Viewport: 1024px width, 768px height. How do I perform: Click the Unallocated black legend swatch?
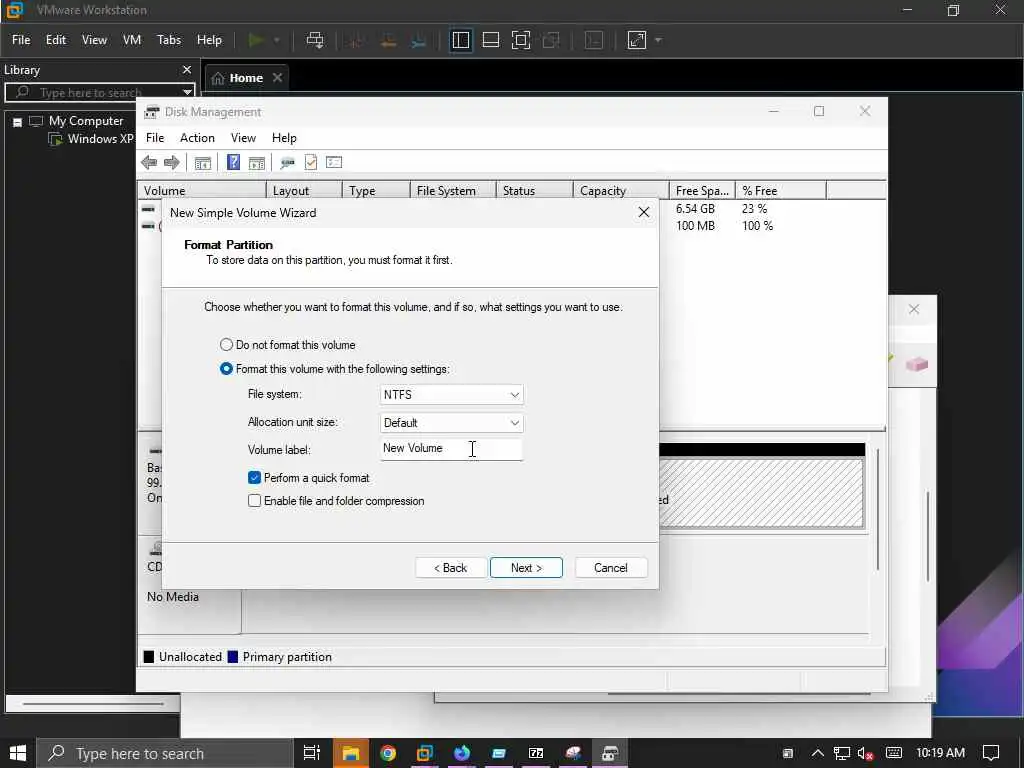[x=149, y=657]
